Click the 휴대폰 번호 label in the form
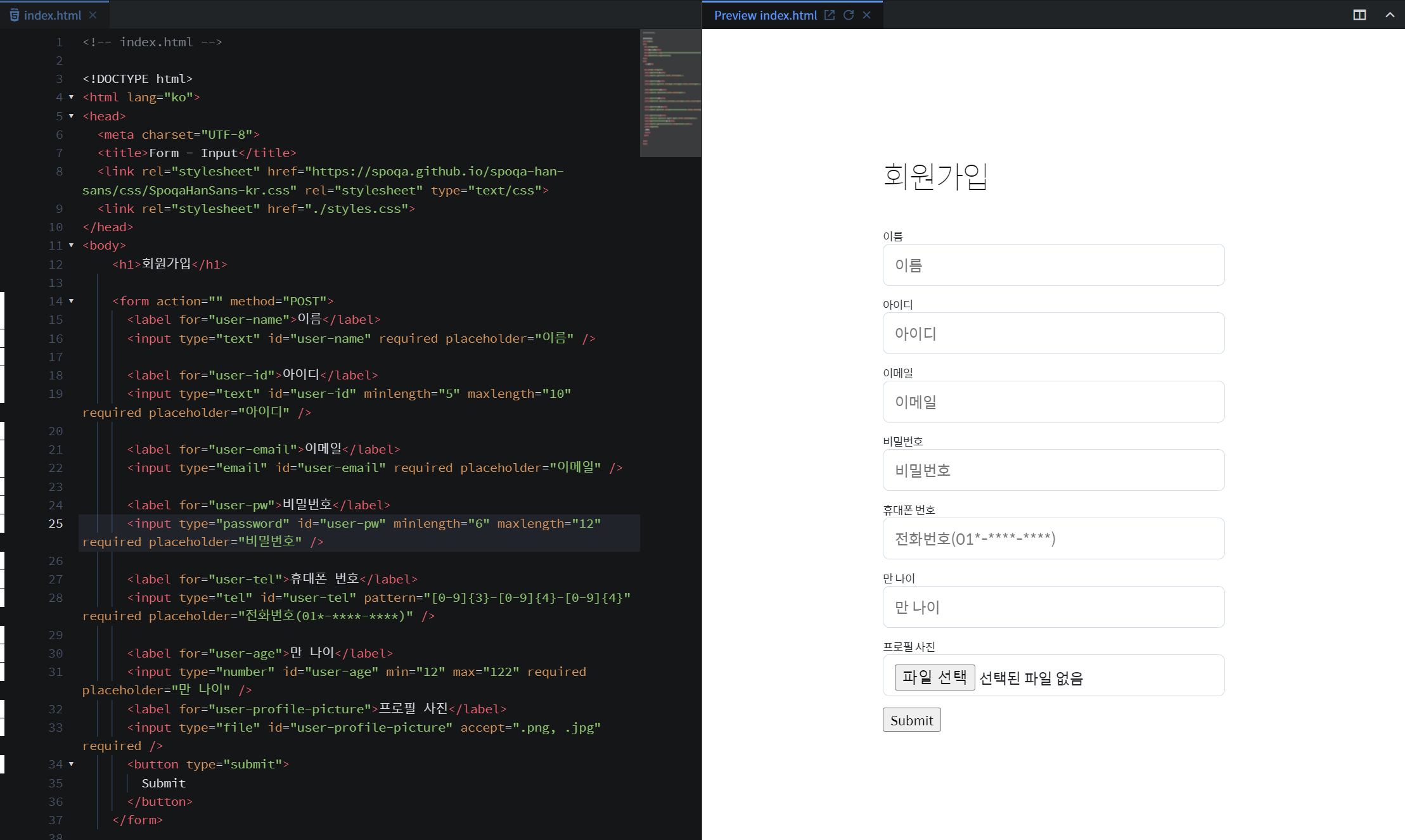Image resolution: width=1405 pixels, height=840 pixels. tap(909, 510)
